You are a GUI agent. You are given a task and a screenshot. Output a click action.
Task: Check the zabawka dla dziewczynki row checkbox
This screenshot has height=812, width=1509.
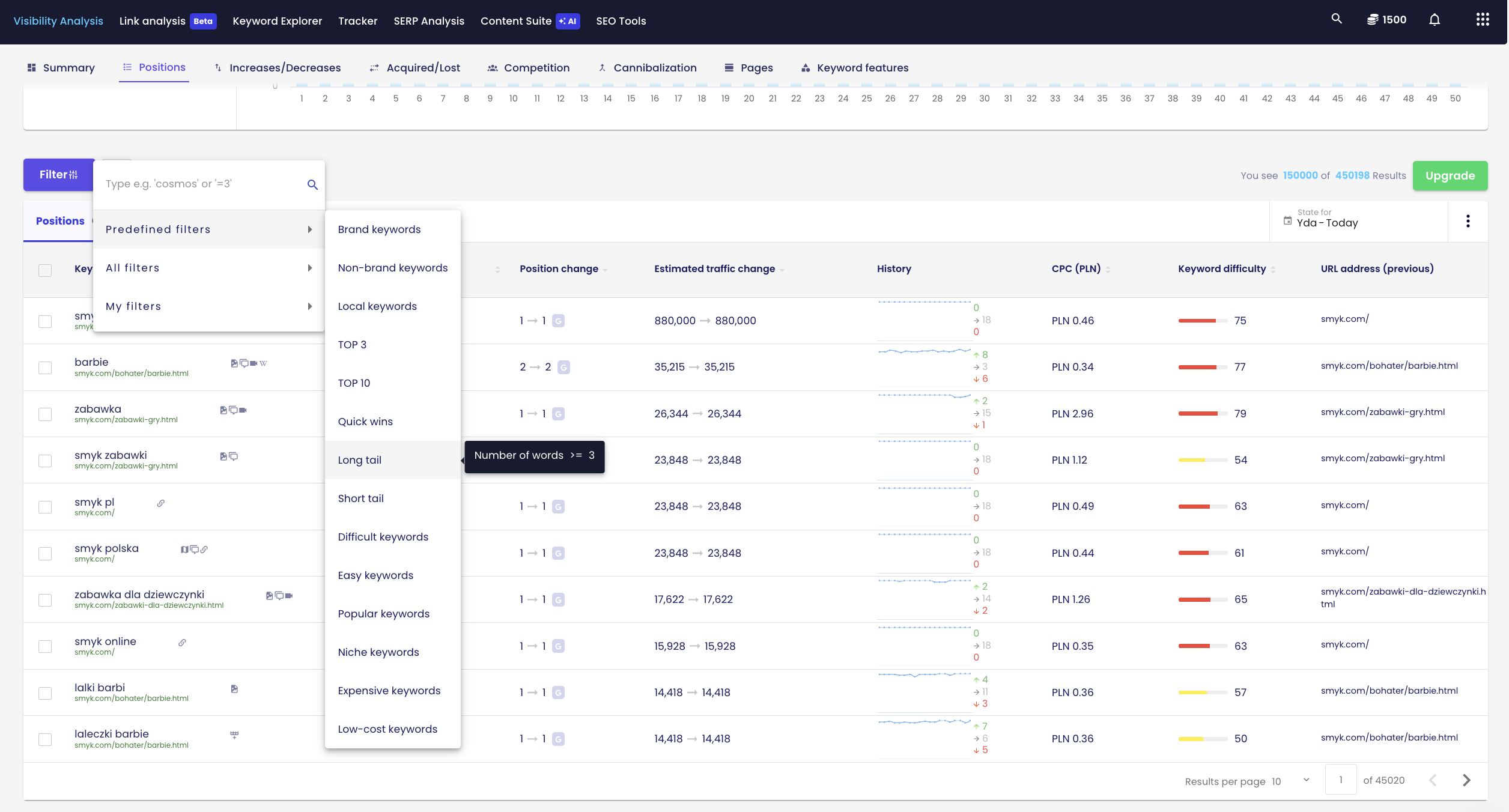tap(45, 600)
